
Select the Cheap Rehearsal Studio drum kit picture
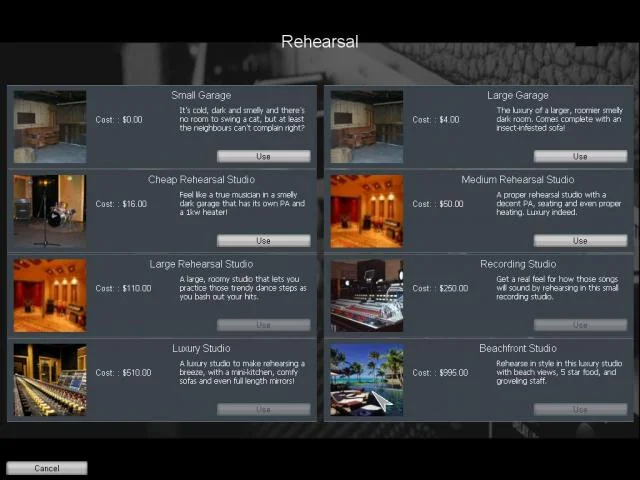49,211
